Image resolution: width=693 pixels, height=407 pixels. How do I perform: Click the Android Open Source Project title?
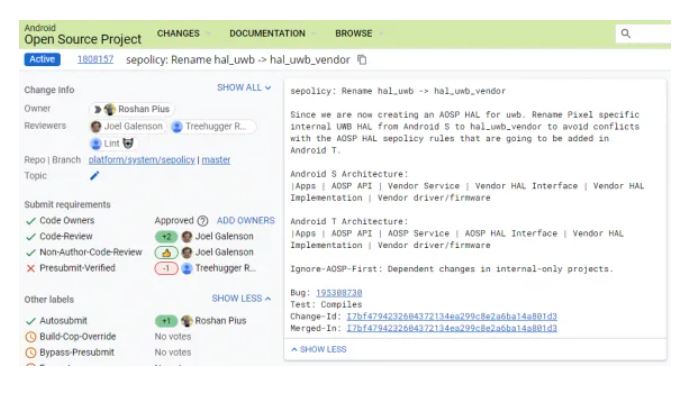click(x=83, y=34)
